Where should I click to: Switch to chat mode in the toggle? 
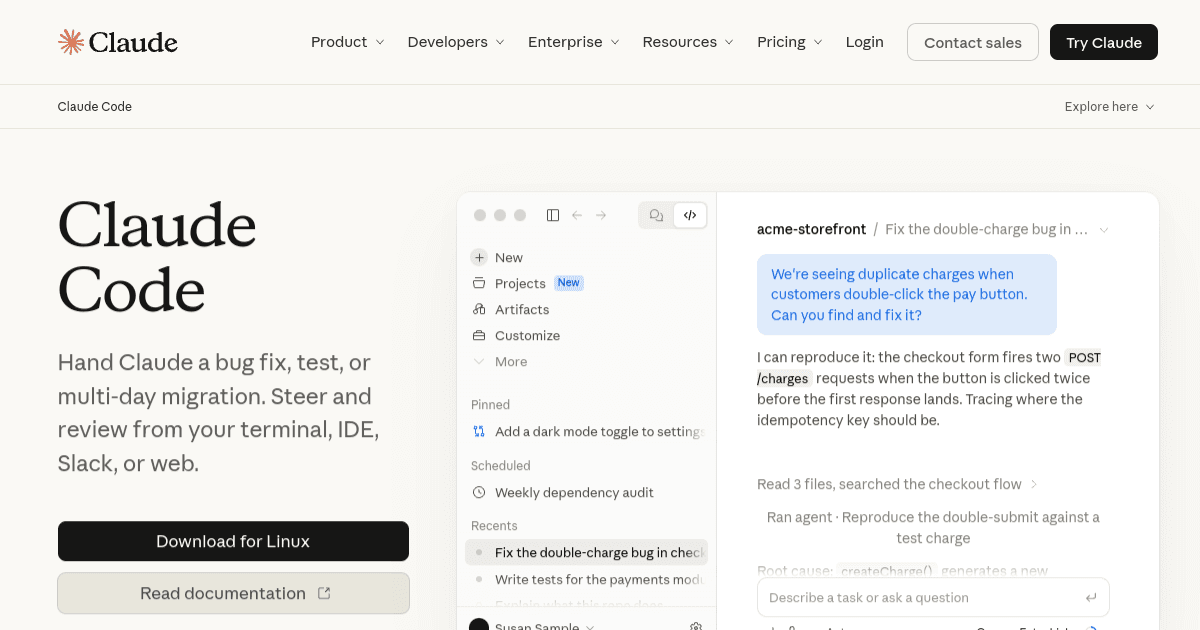(656, 215)
